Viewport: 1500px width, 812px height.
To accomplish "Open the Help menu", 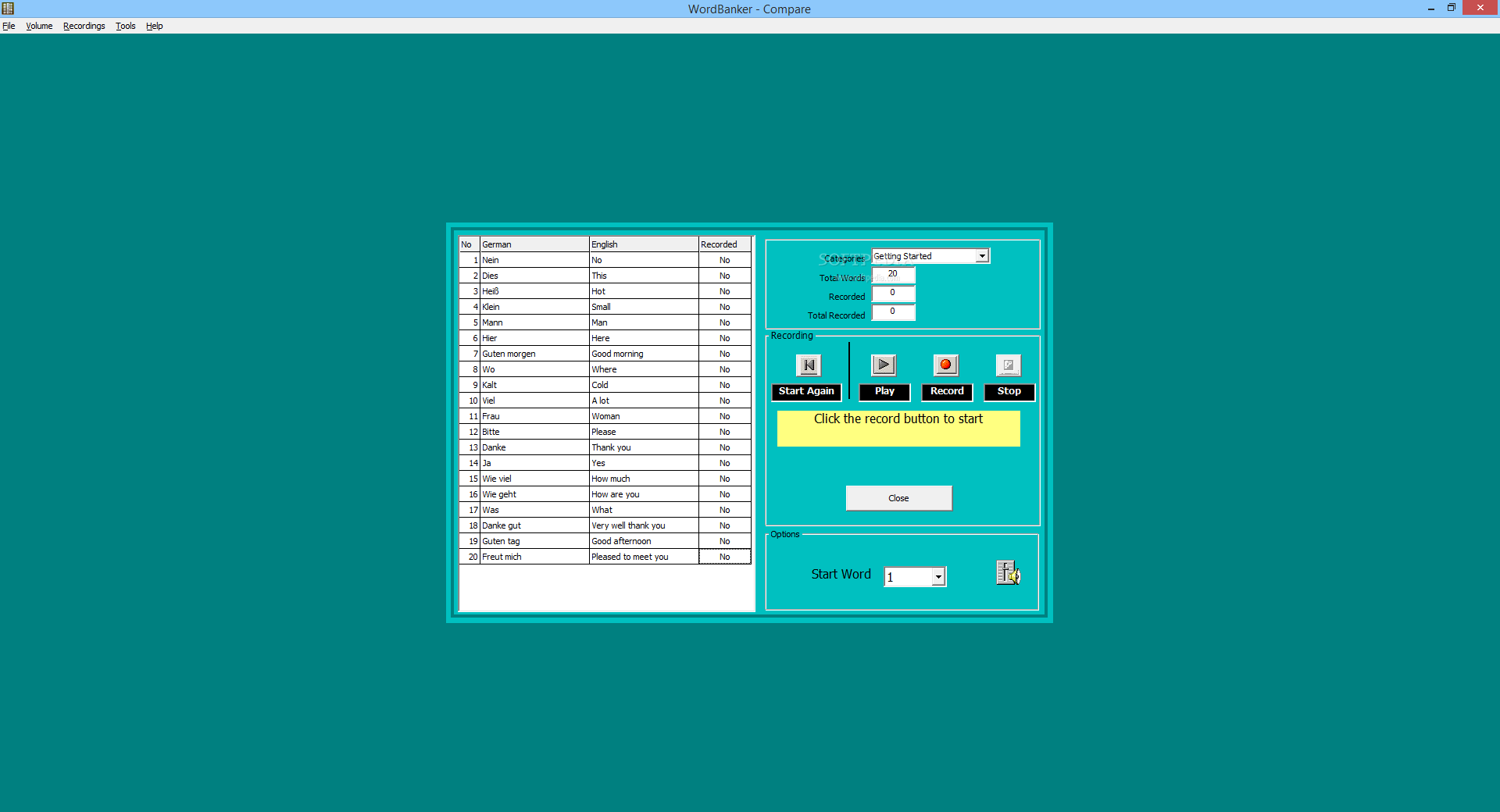I will click(154, 26).
